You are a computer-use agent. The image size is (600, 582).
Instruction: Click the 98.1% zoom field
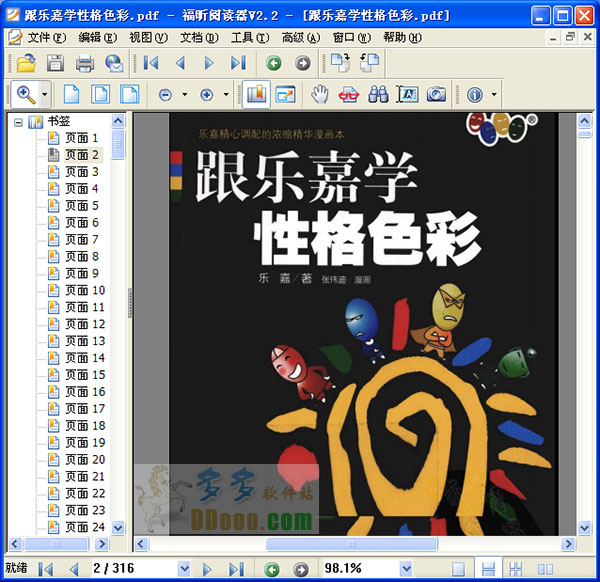click(x=361, y=569)
